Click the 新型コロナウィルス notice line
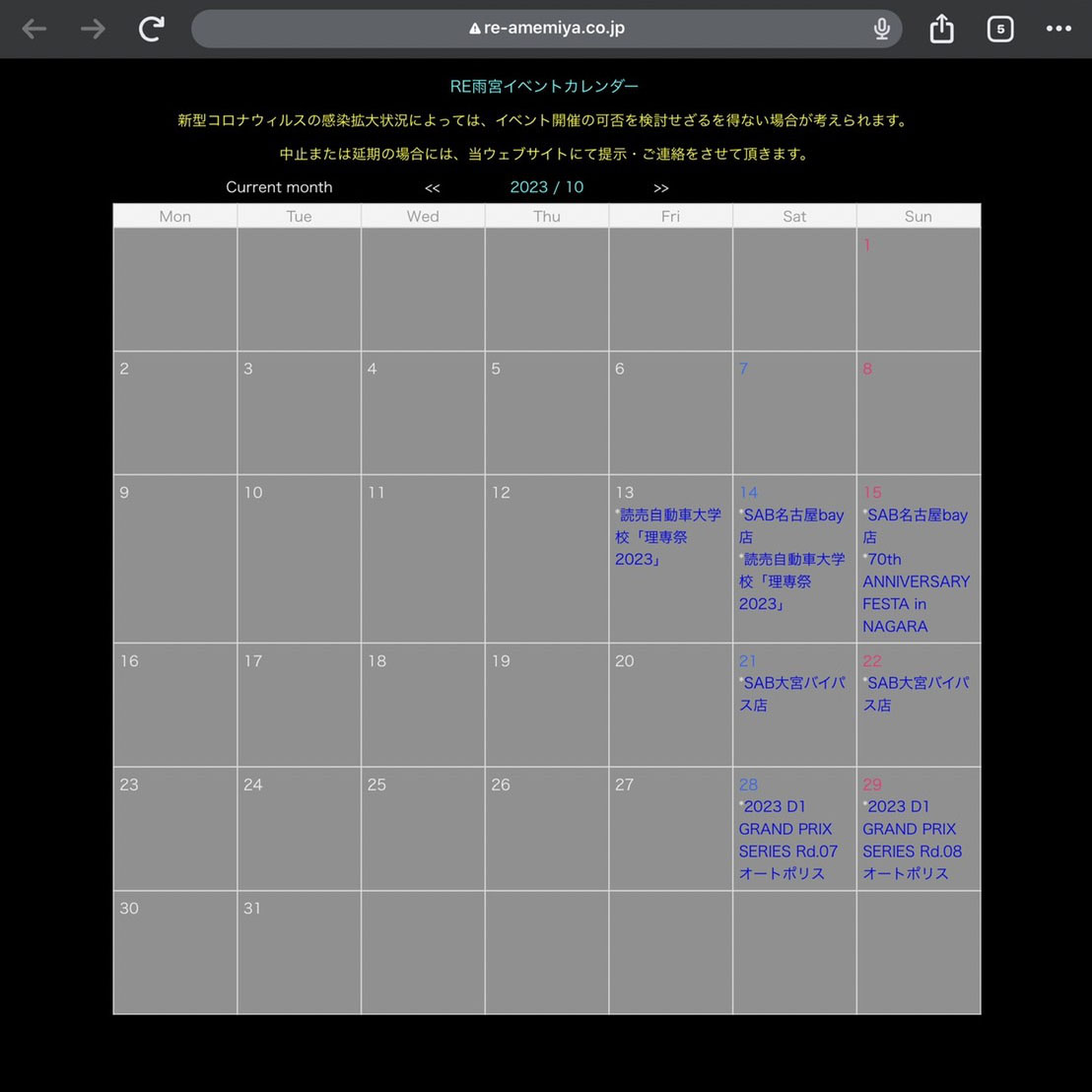Viewport: 1092px width, 1092px height. pos(544,120)
